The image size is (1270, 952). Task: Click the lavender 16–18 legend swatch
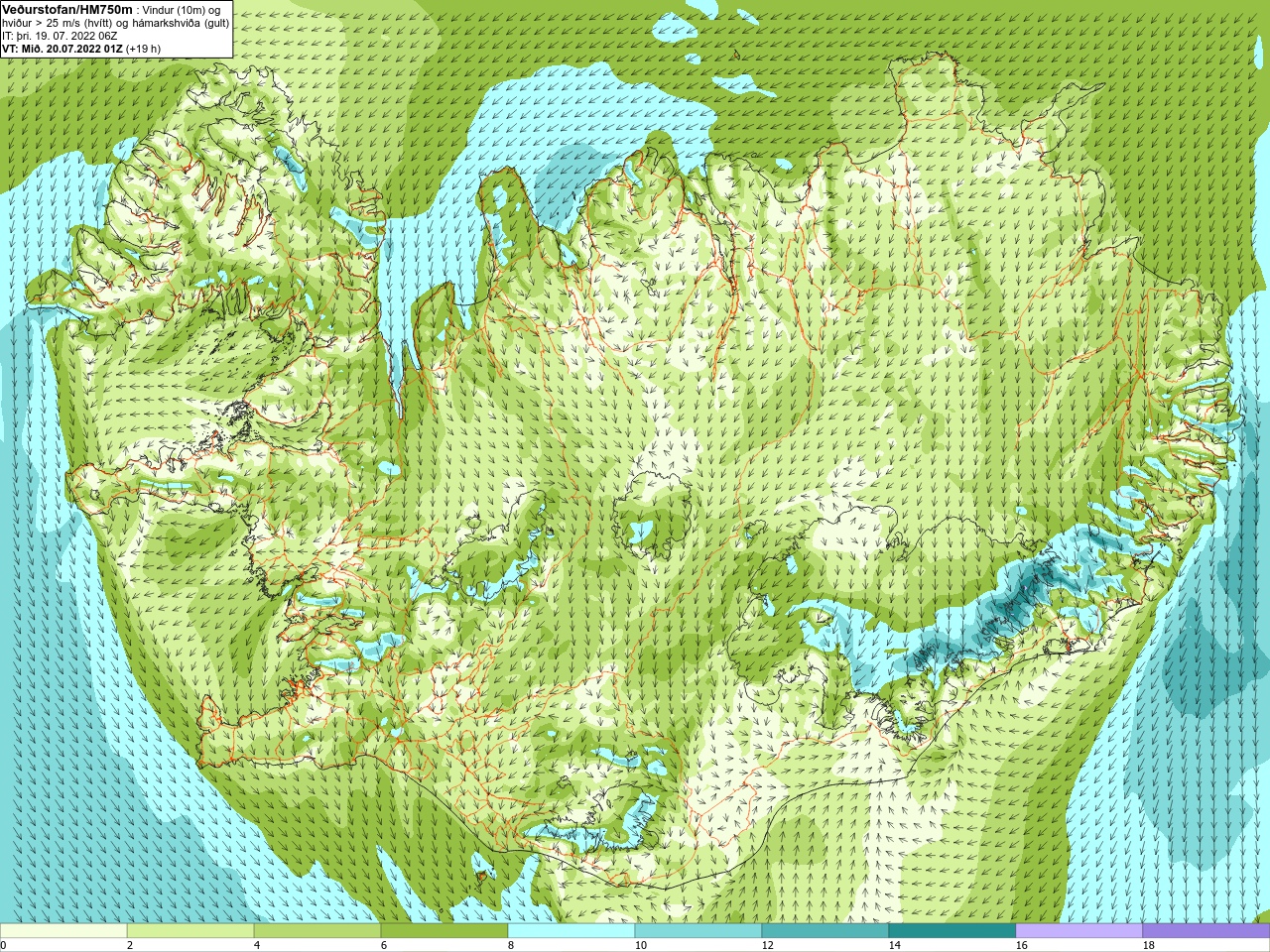coord(1079,931)
